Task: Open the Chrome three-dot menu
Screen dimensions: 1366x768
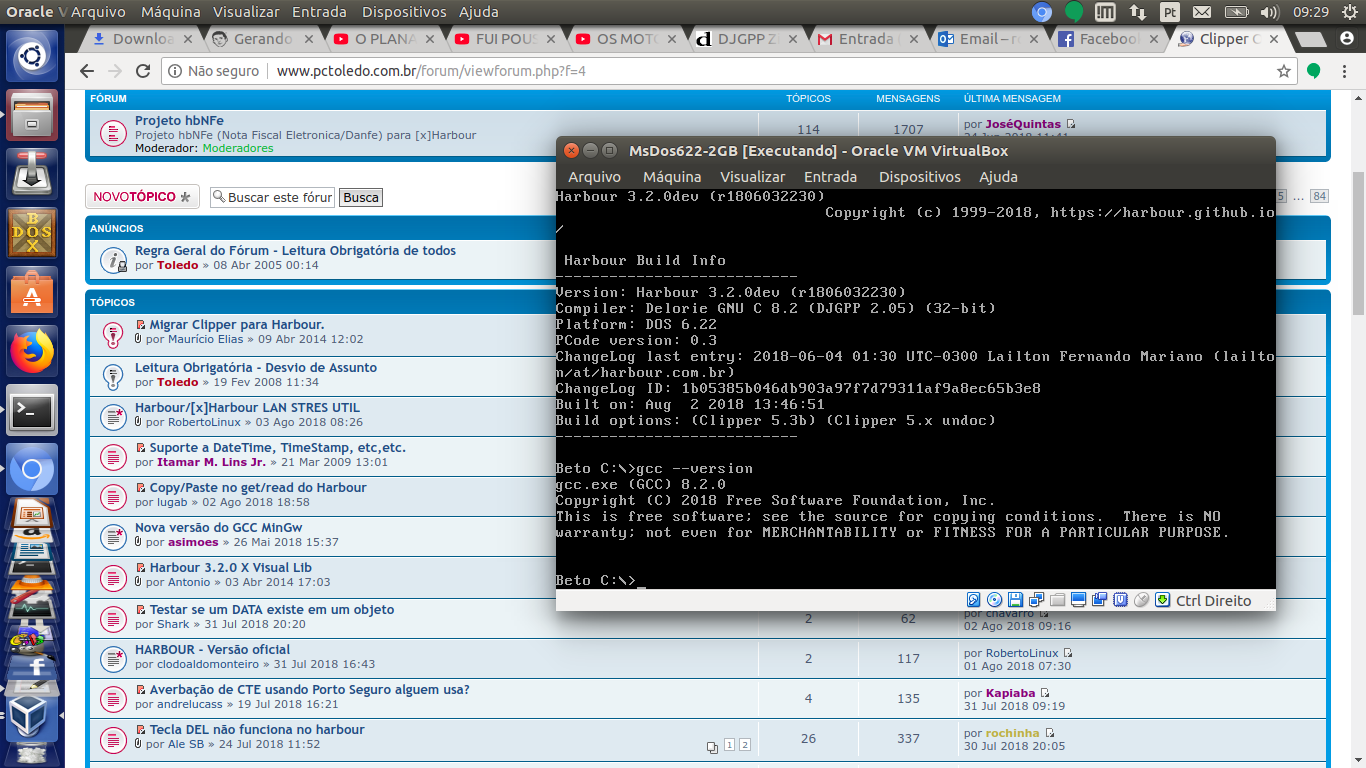Action: tap(1343, 72)
